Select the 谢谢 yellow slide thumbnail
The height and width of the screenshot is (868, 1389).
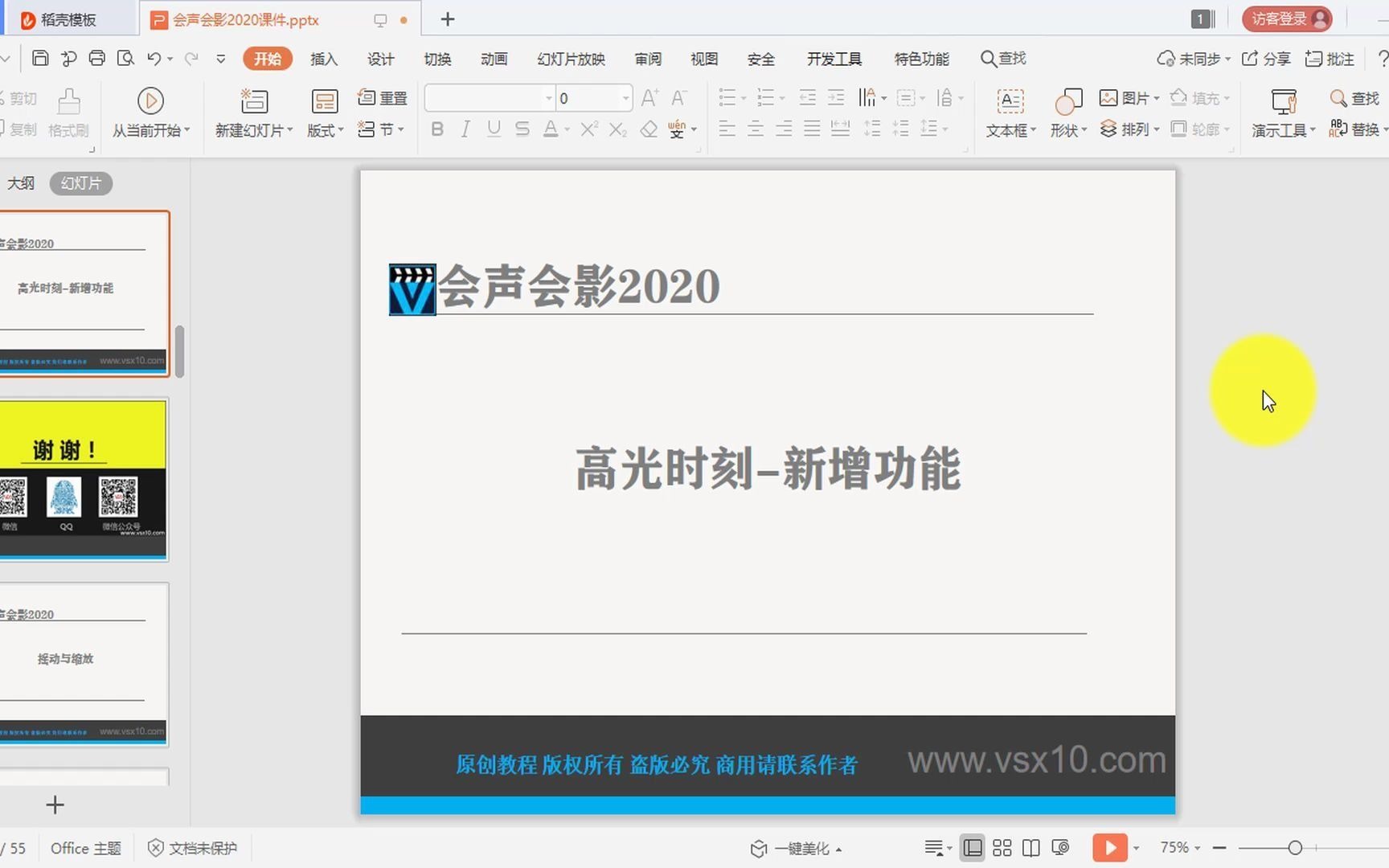(84, 480)
